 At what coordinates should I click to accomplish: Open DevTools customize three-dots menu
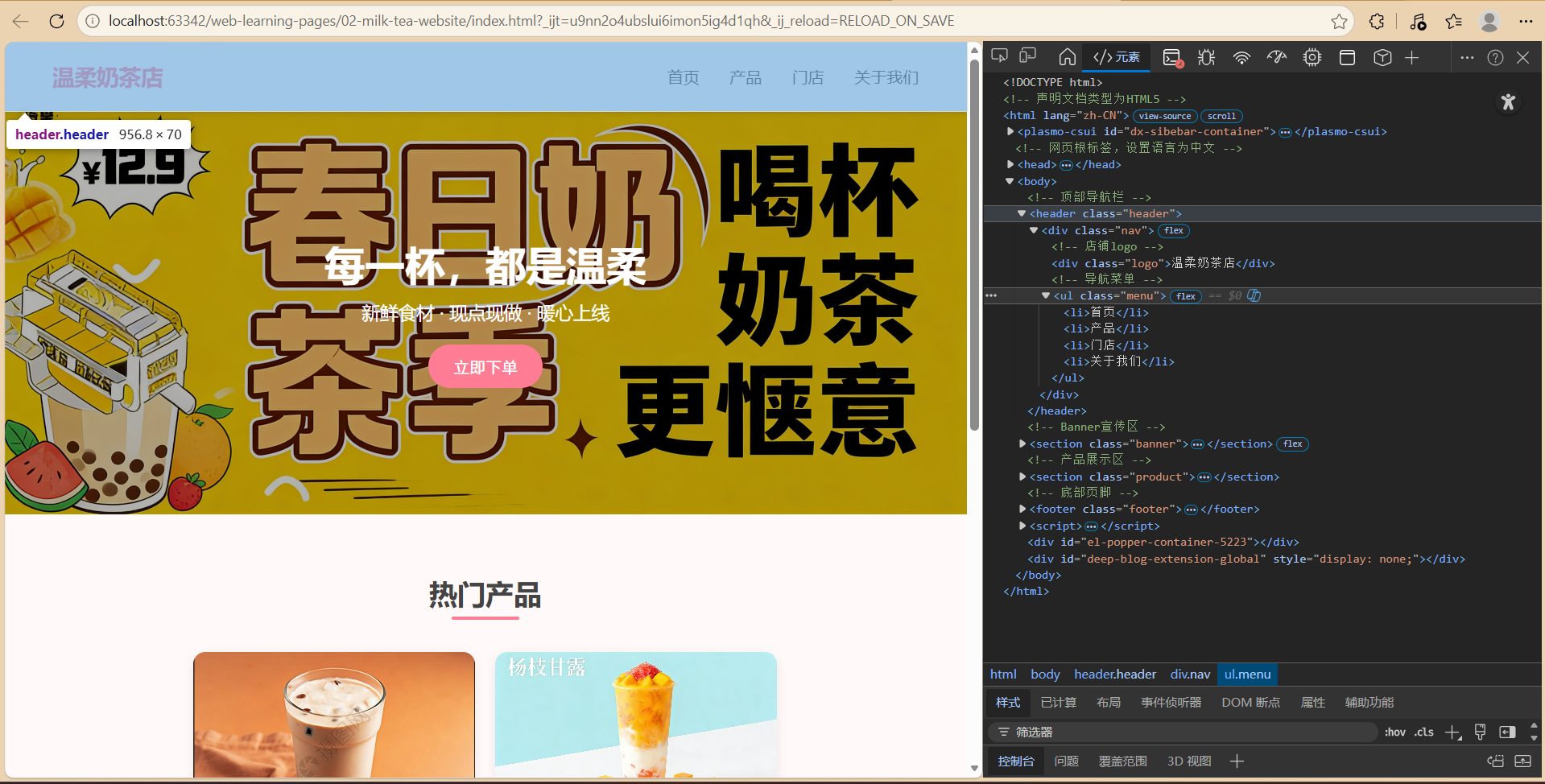coord(1467,58)
